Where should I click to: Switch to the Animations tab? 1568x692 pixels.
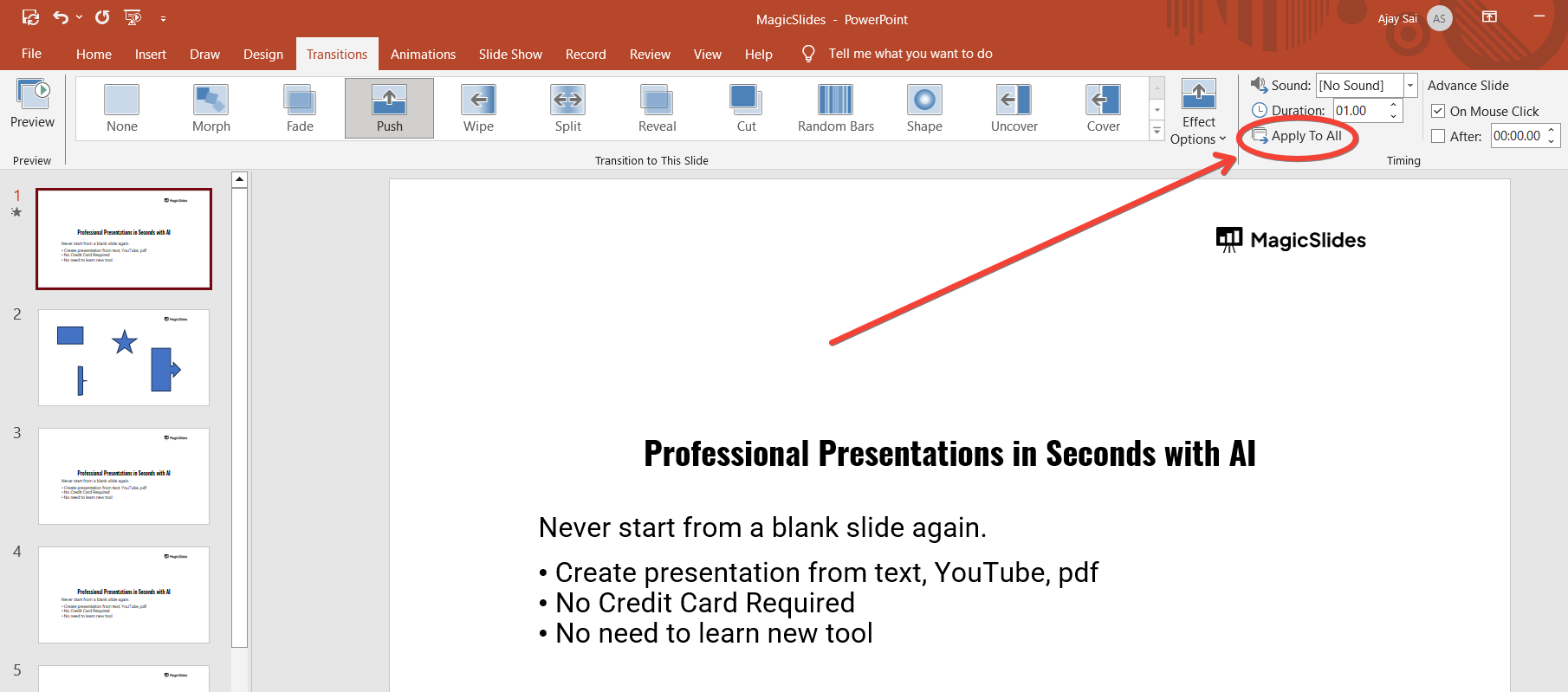coord(423,54)
